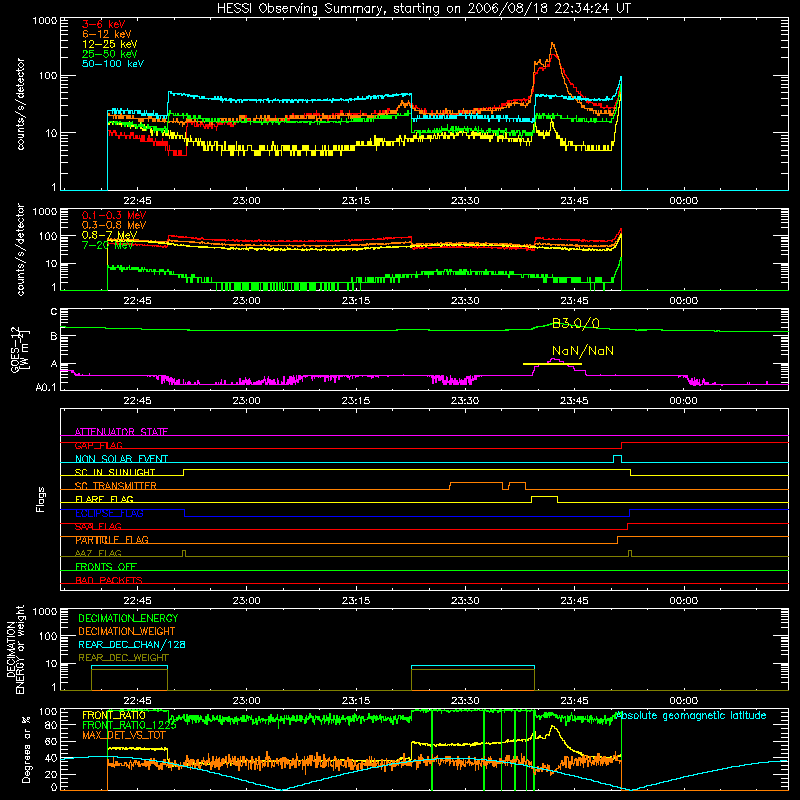Click the BAD_PACKETS flag label

109,580
